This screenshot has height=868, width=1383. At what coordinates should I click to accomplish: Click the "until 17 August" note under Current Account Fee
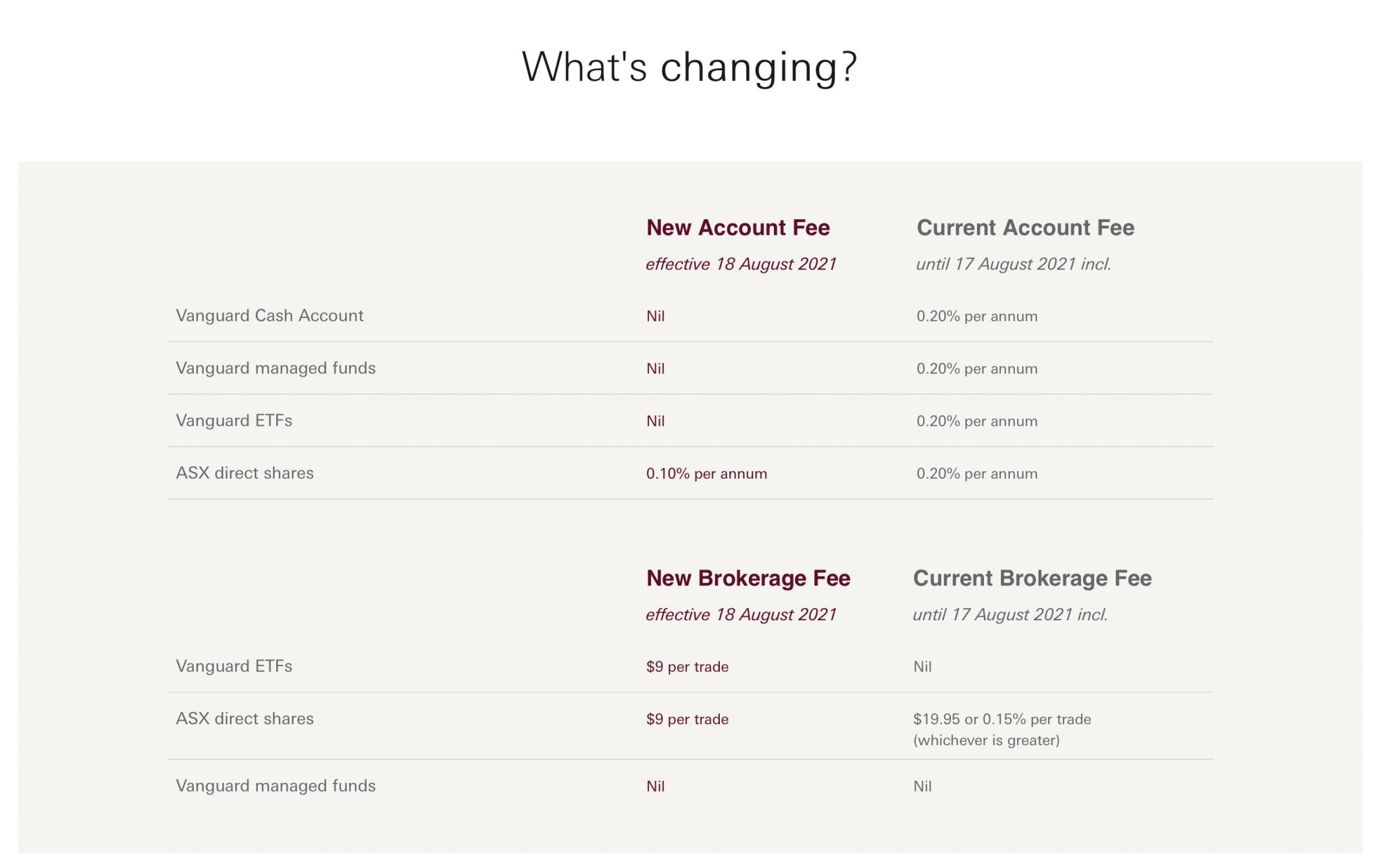[1013, 264]
